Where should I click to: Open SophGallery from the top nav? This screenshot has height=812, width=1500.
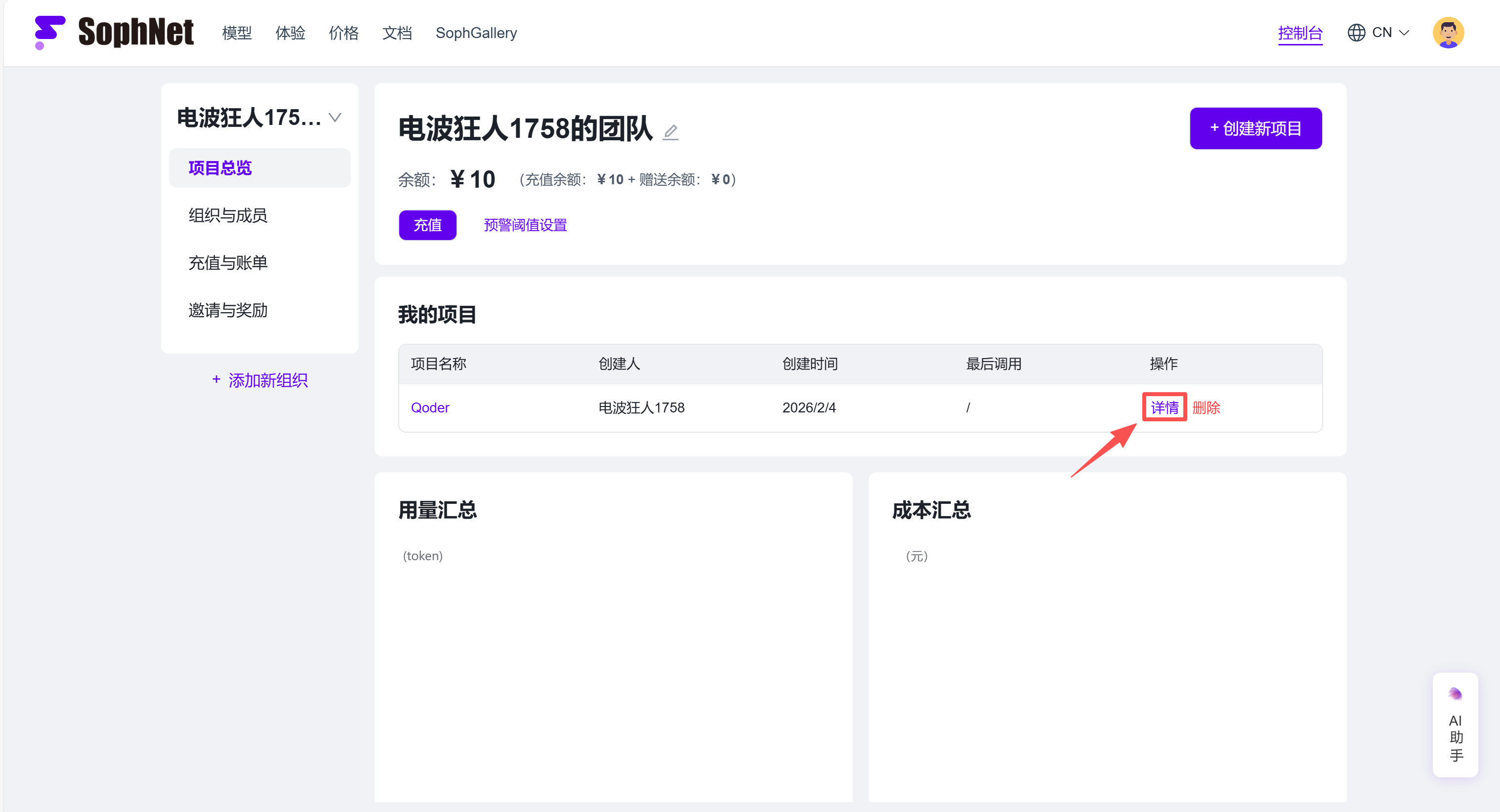pos(476,33)
